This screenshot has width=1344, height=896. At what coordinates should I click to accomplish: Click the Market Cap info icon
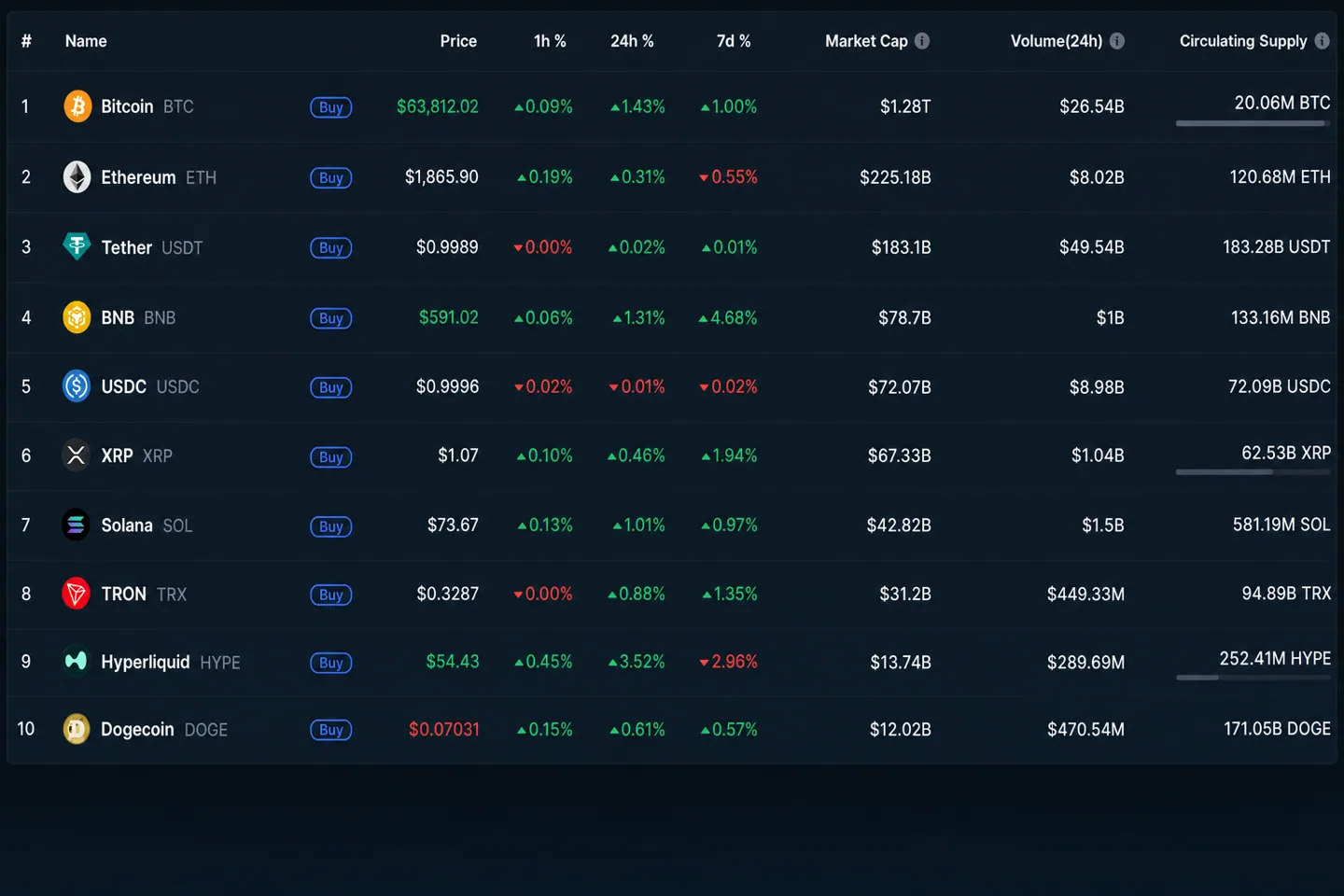(922, 41)
